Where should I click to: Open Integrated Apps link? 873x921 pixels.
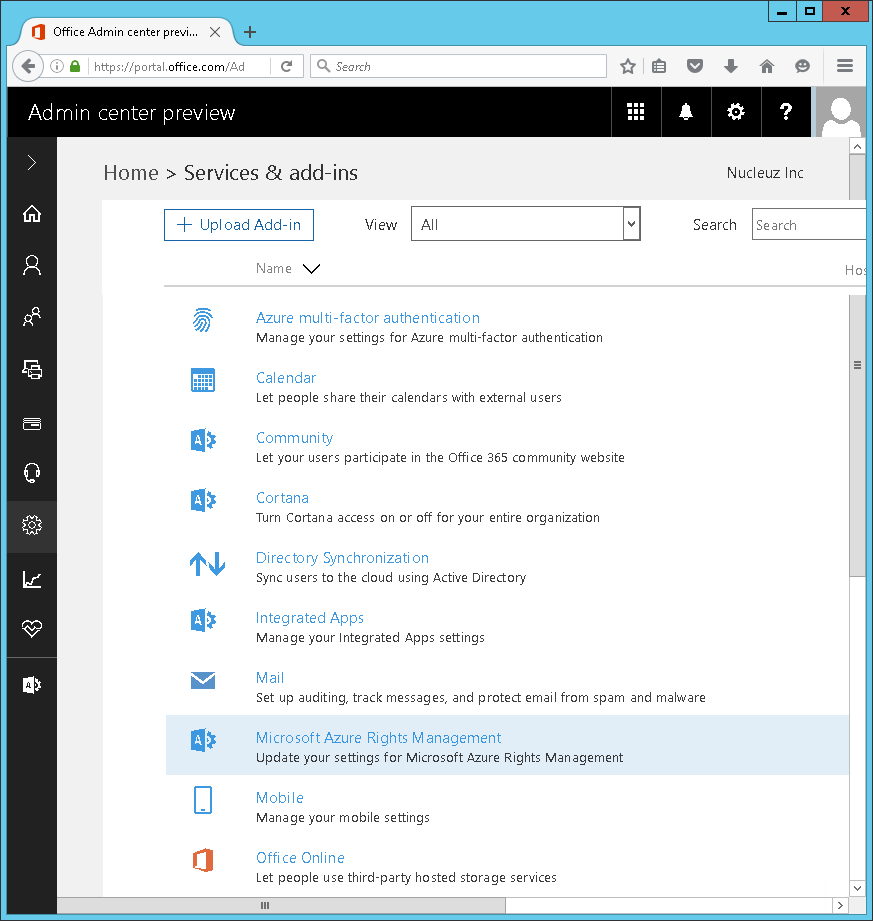[x=310, y=618]
